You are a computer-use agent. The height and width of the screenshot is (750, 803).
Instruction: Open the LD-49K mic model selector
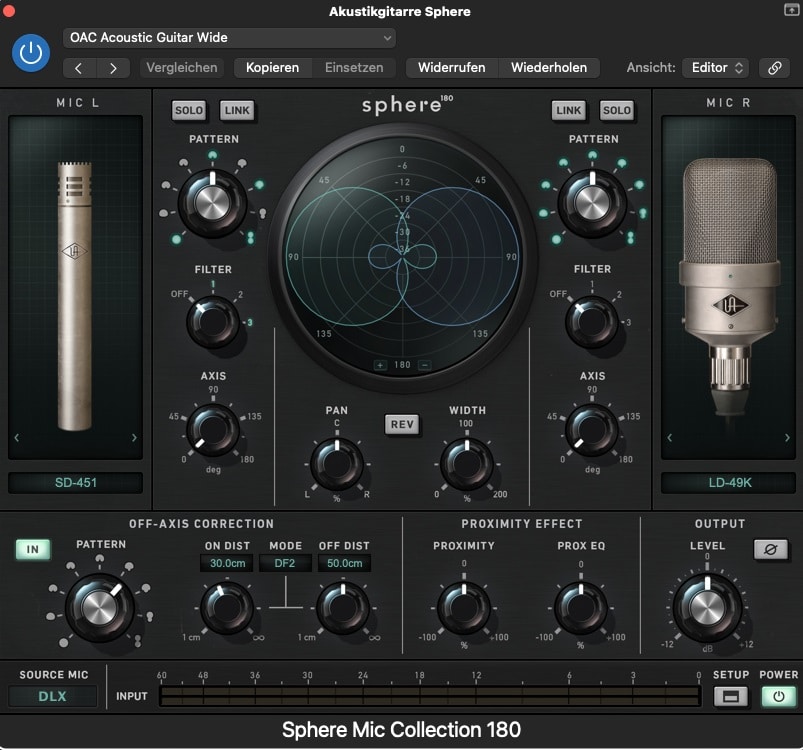click(x=729, y=483)
